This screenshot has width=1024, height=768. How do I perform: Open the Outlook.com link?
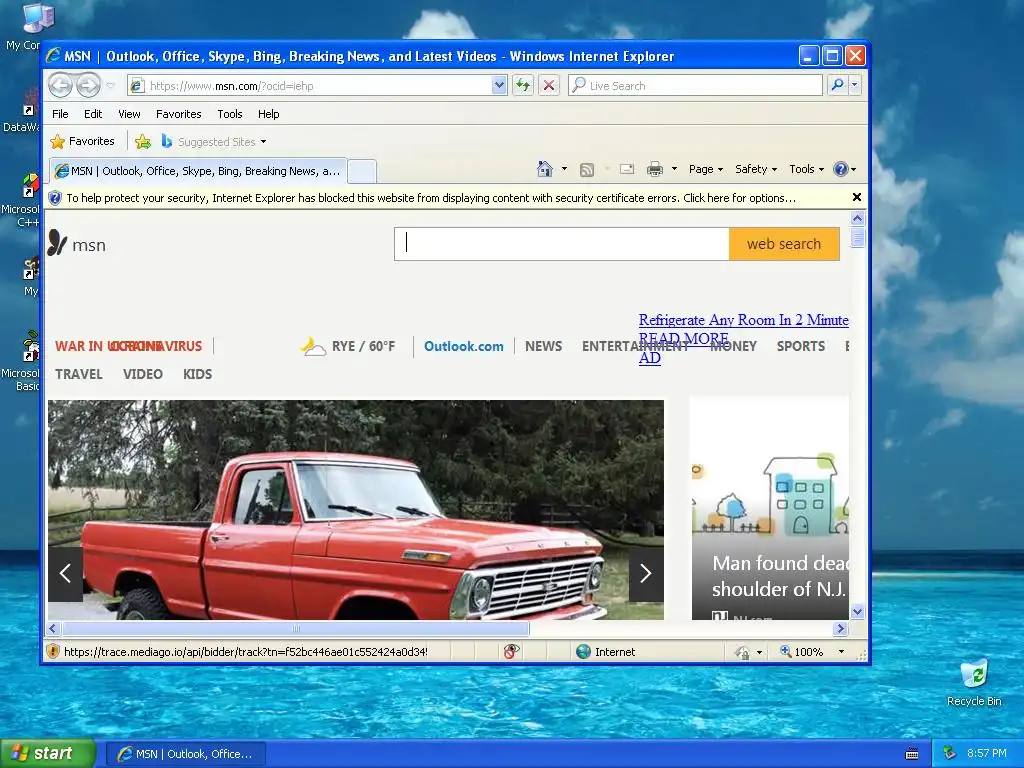(464, 346)
